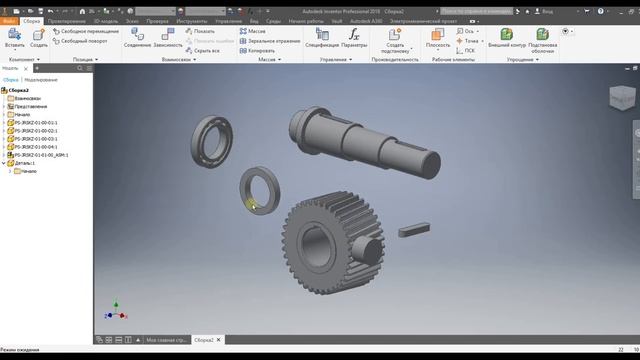Expand the PS-JRSKZ-01-01-00_ASM:1 node
The image size is (640, 360).
[4, 155]
